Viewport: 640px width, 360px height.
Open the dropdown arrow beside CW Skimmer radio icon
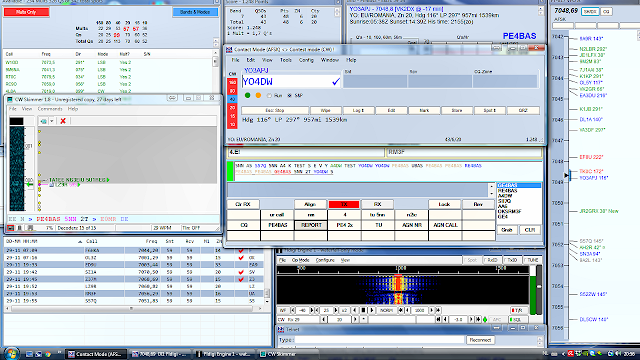click(x=52, y=121)
